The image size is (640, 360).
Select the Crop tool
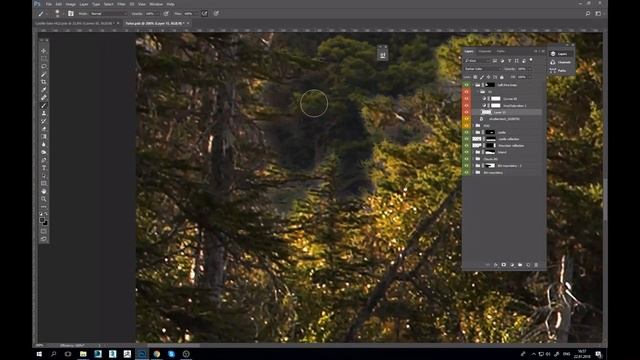coord(44,82)
